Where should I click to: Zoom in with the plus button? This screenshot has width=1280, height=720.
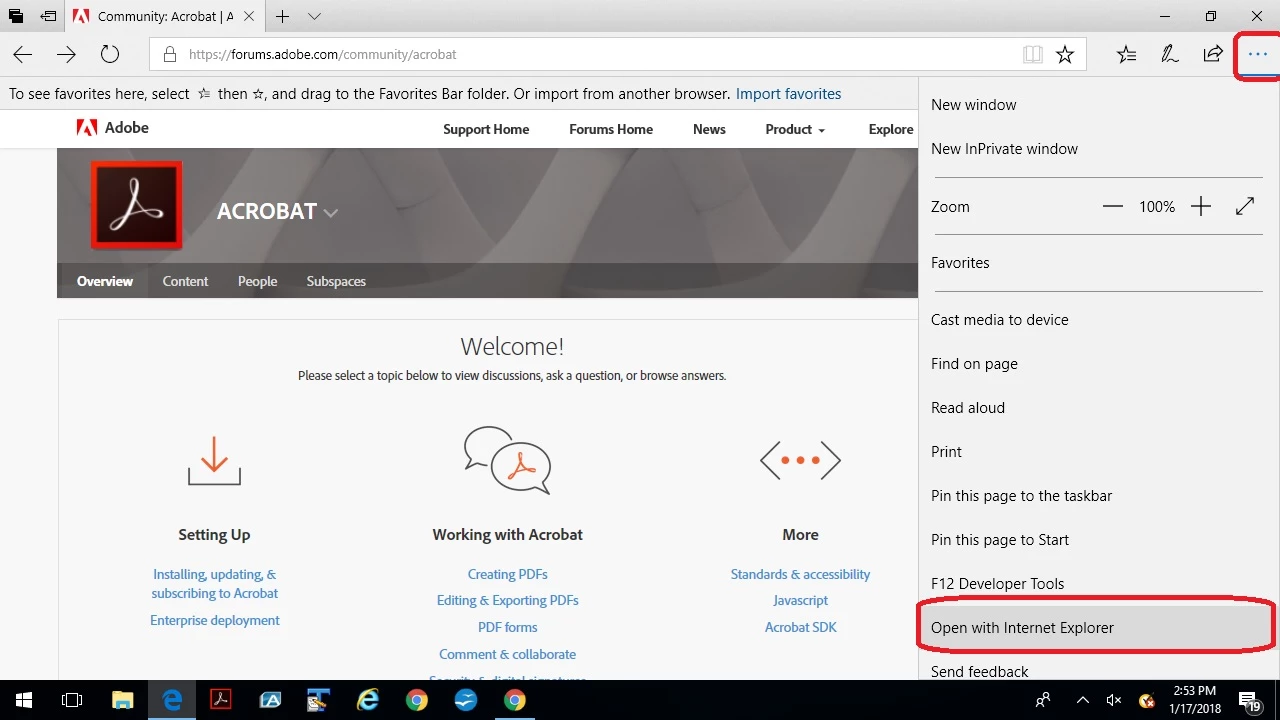(x=1201, y=207)
